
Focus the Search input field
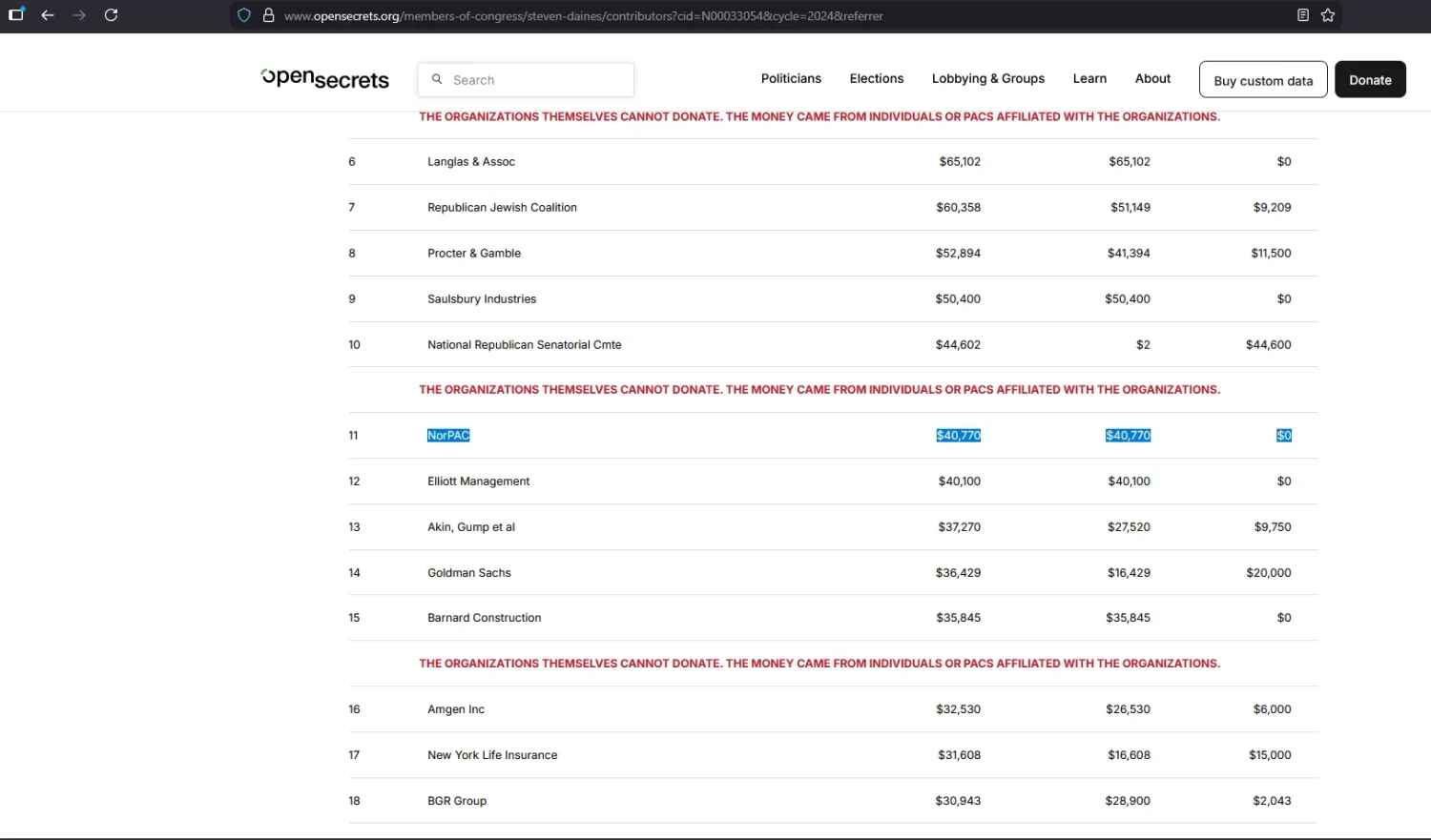526,79
